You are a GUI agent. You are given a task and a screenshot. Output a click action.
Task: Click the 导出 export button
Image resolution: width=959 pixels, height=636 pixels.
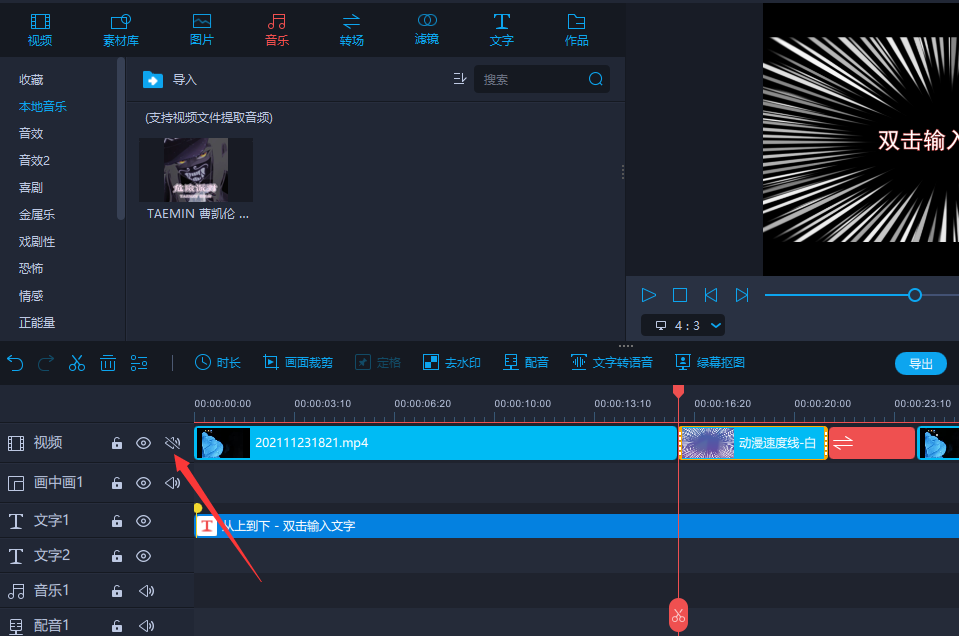[920, 363]
